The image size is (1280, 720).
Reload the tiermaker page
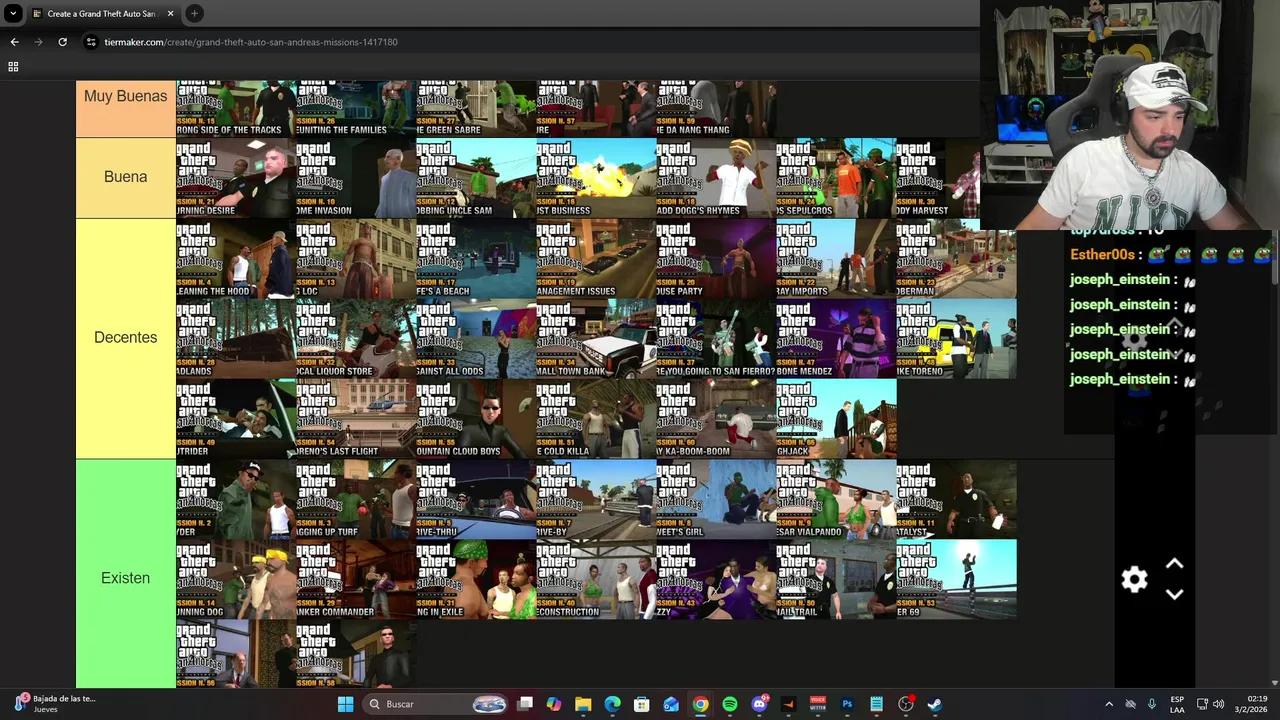[x=62, y=42]
